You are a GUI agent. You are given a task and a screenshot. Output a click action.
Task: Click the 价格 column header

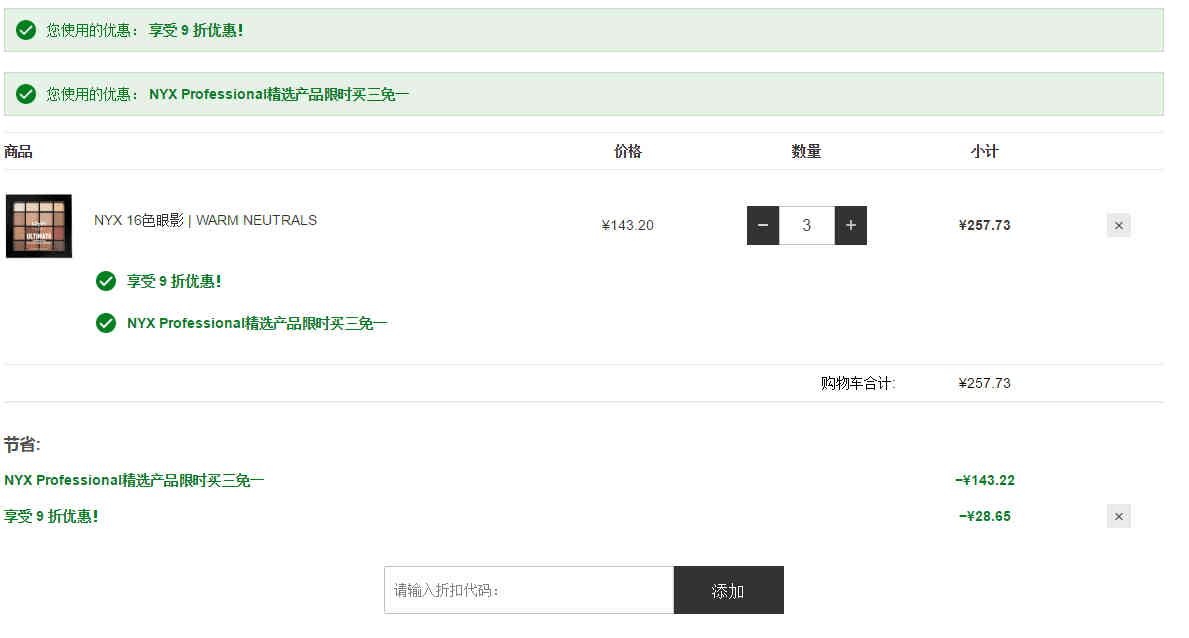pyautogui.click(x=628, y=152)
